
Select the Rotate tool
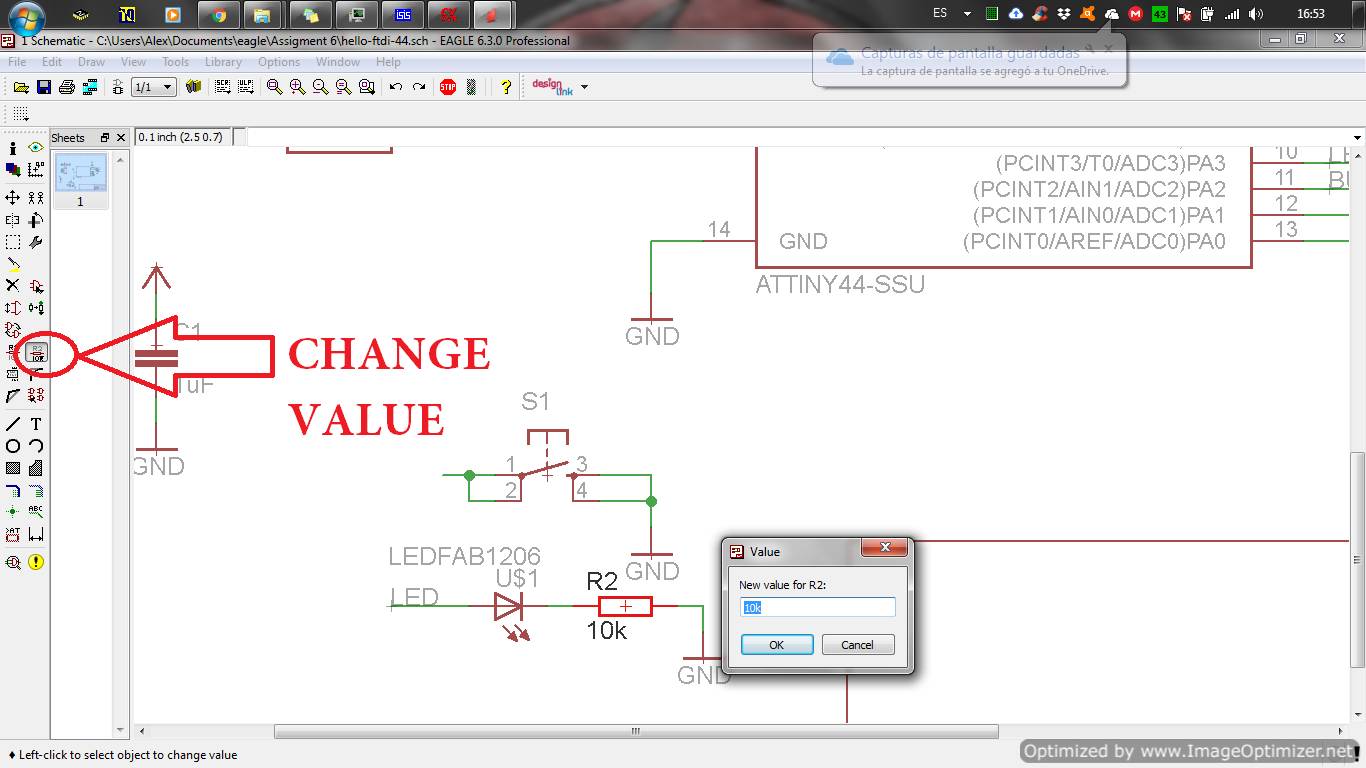[36, 220]
